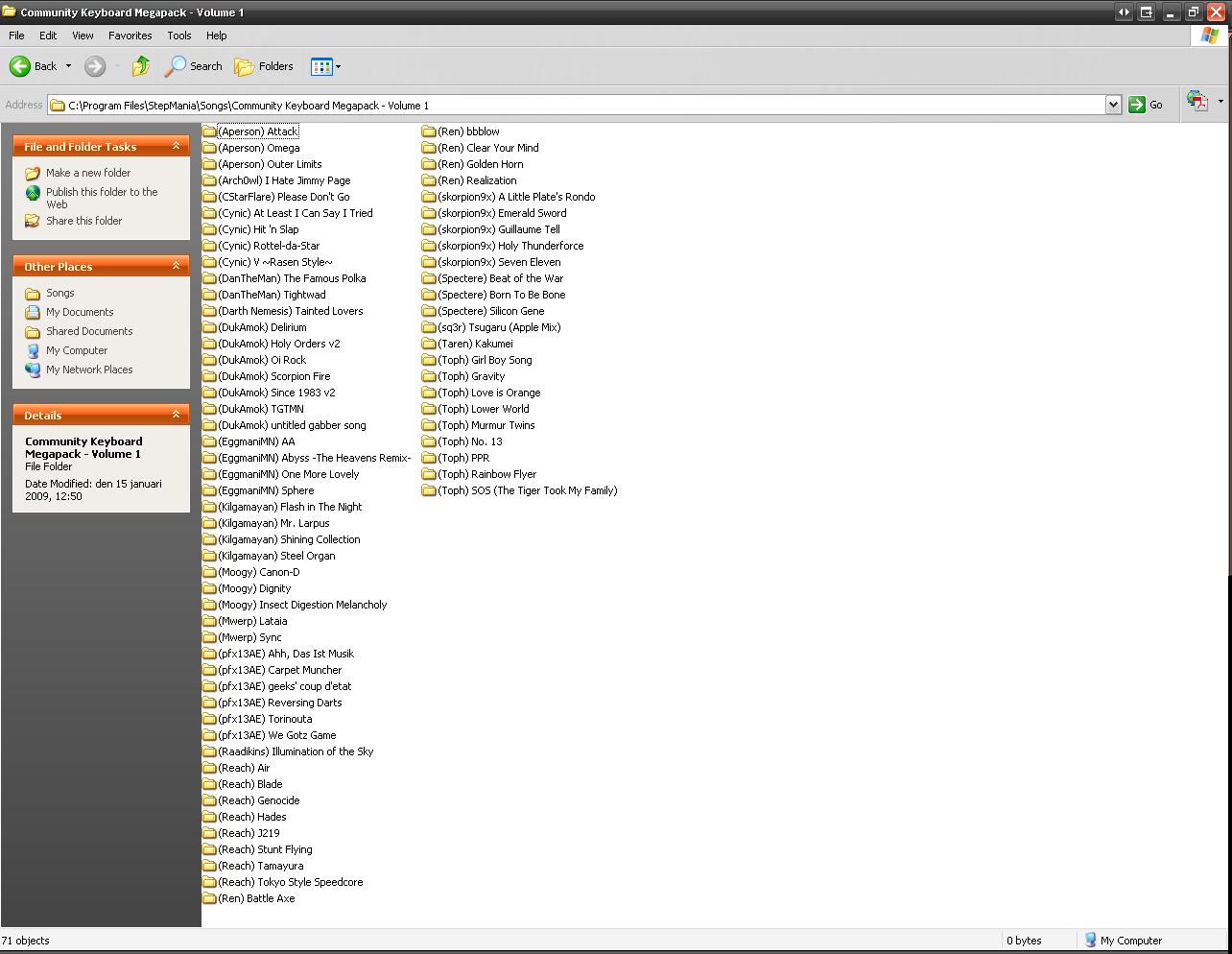Select the (Reach) Tokyo Style Speedcore folder icon
Image resolution: width=1232 pixels, height=954 pixels.
[209, 882]
